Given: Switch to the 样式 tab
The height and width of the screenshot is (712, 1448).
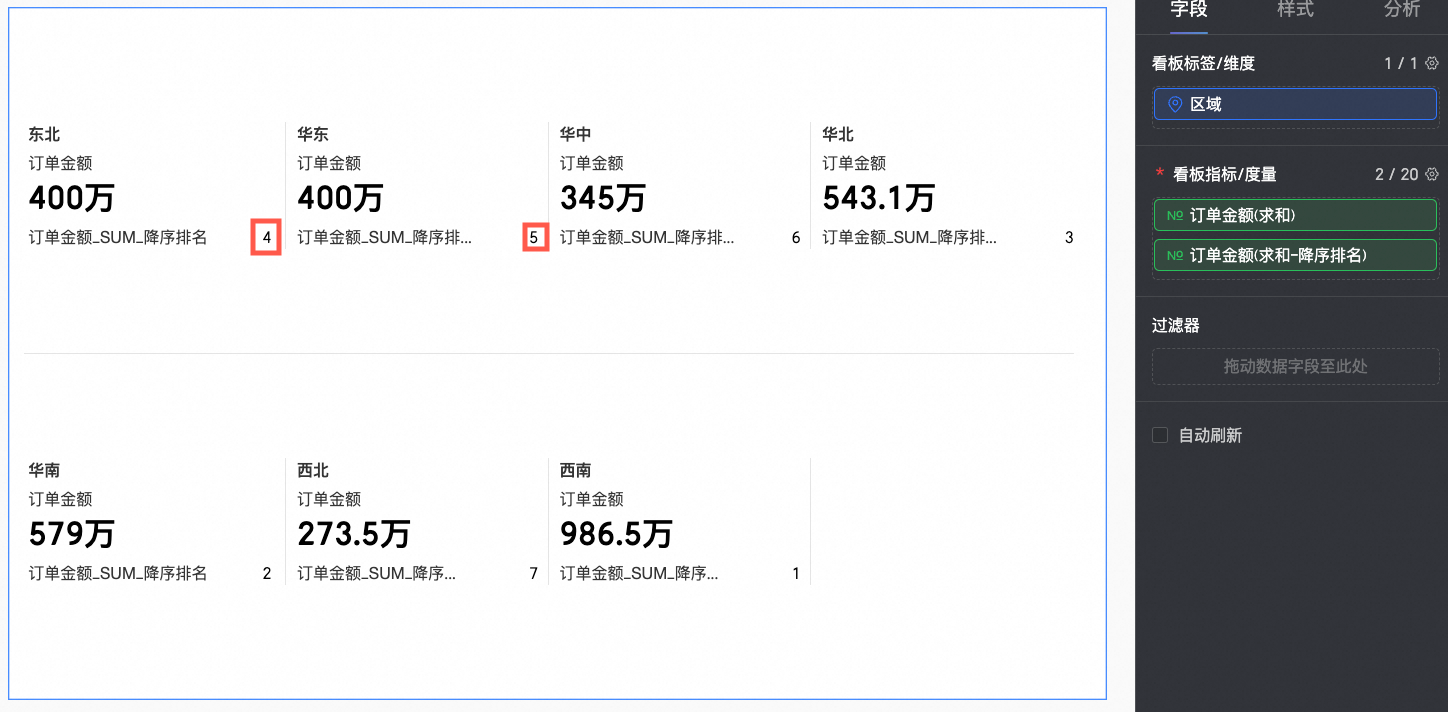Looking at the screenshot, I should coord(1295,10).
